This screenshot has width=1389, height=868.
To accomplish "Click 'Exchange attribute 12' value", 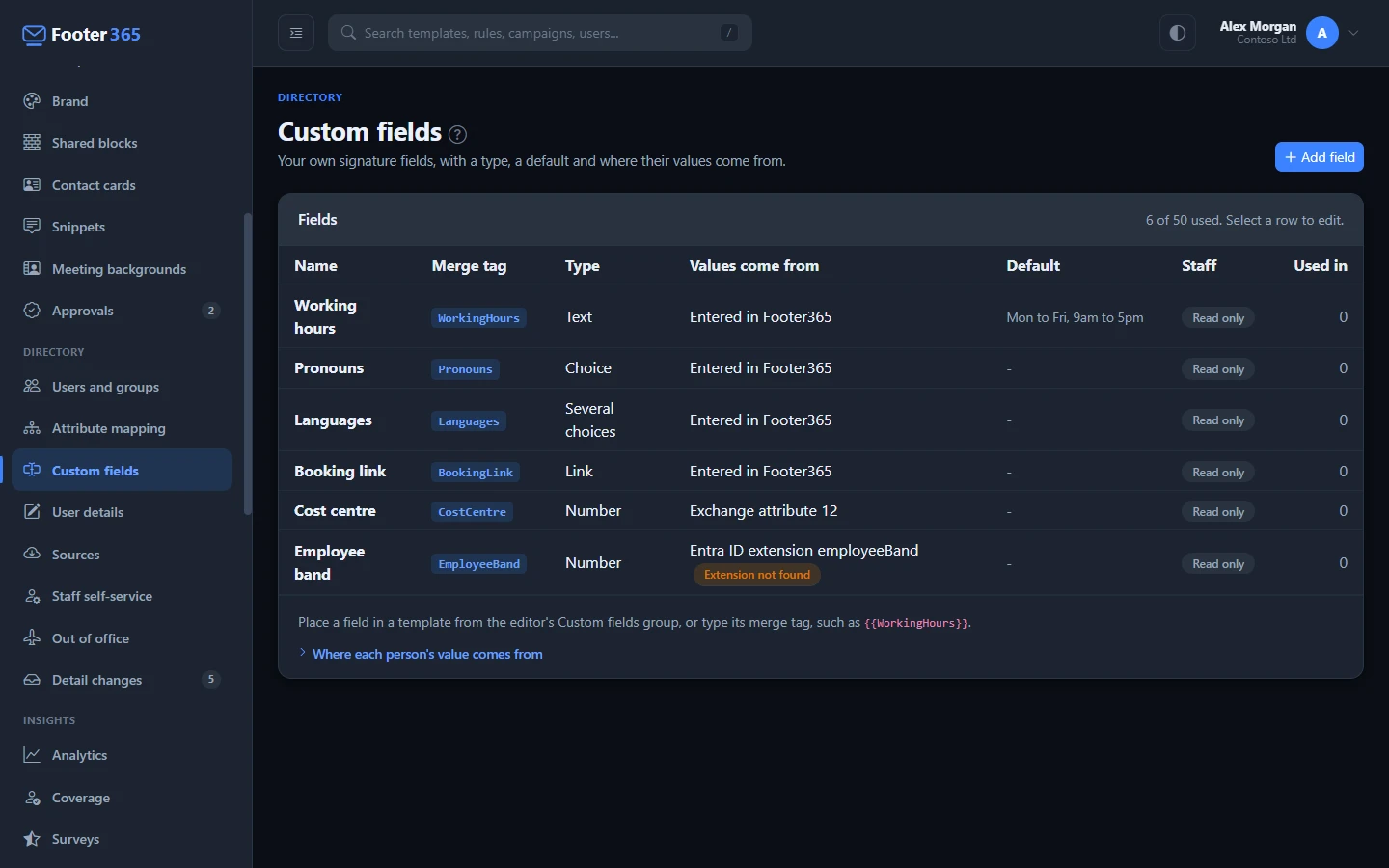I will 764,511.
